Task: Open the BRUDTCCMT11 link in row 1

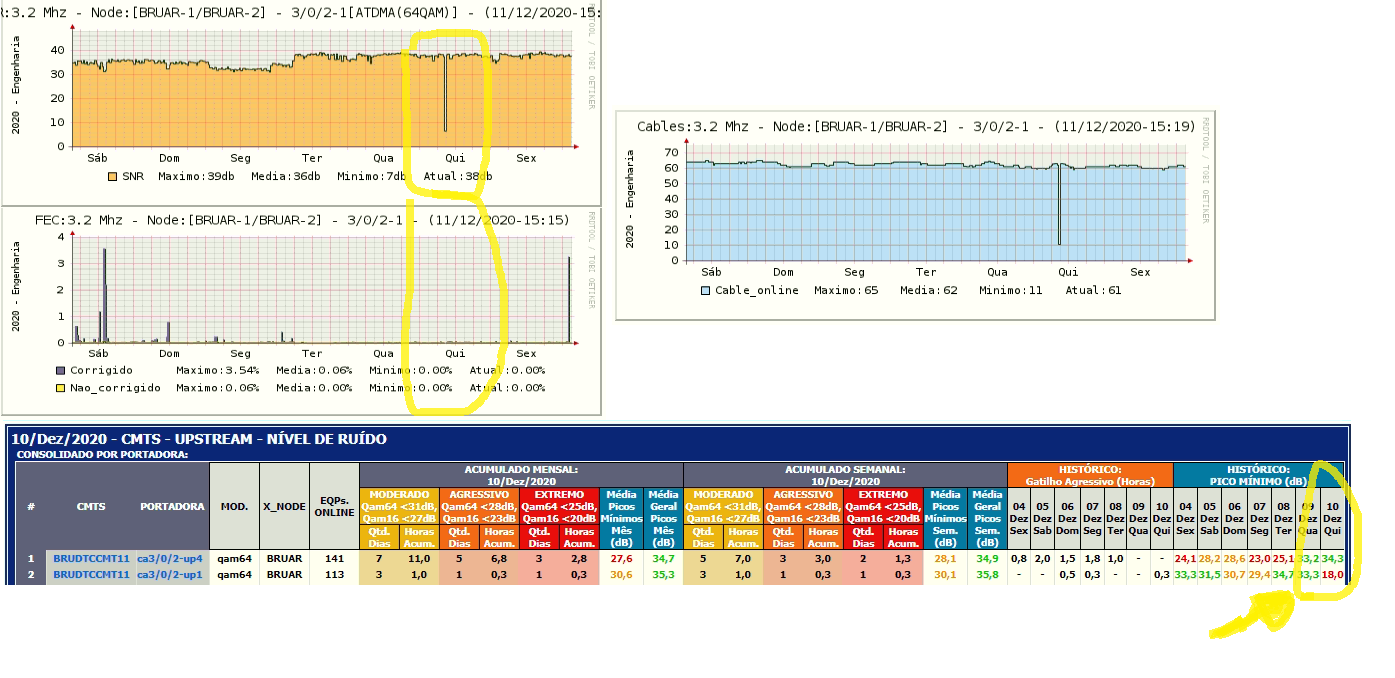Action: point(91,559)
